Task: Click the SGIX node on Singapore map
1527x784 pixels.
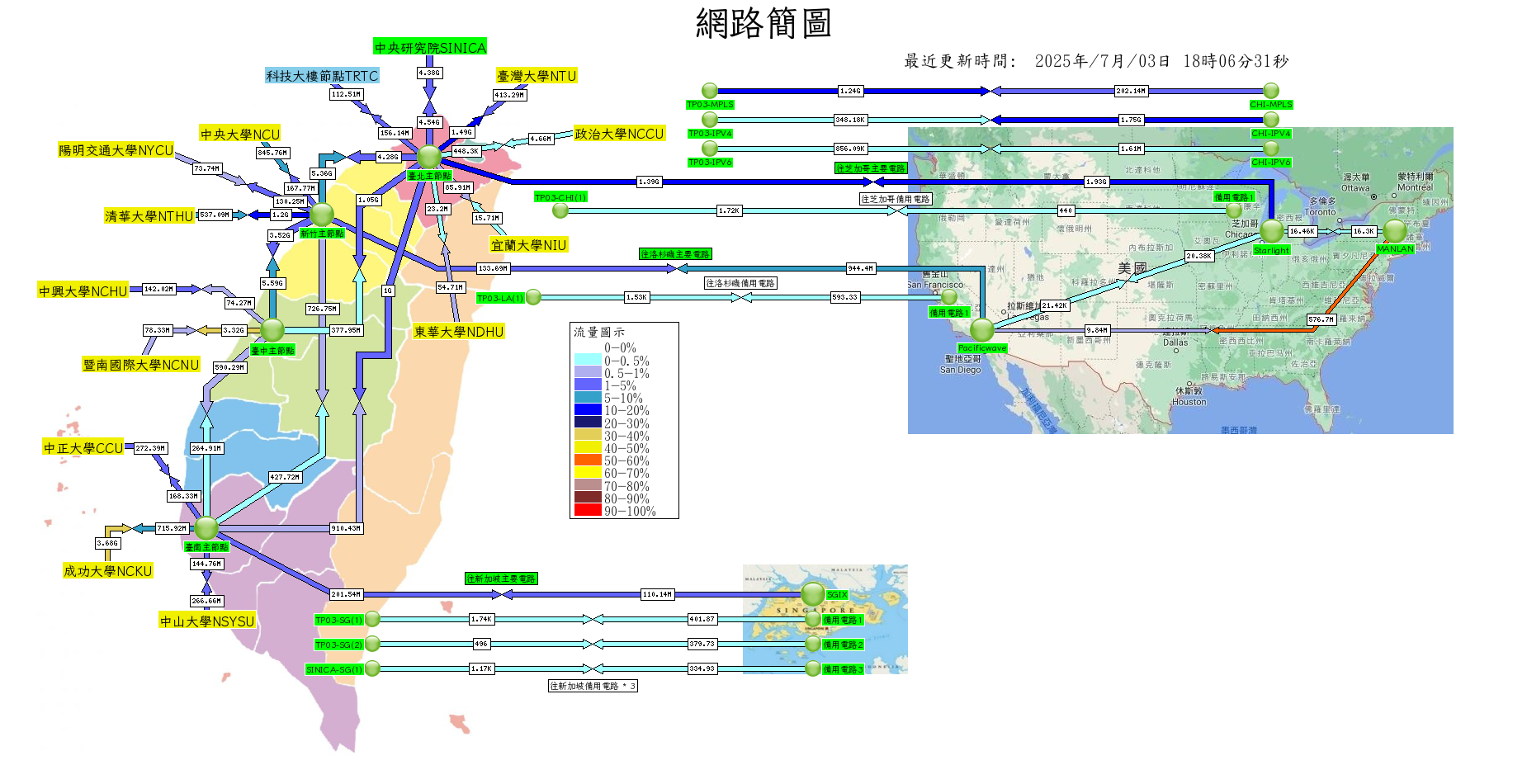Action: tap(813, 593)
